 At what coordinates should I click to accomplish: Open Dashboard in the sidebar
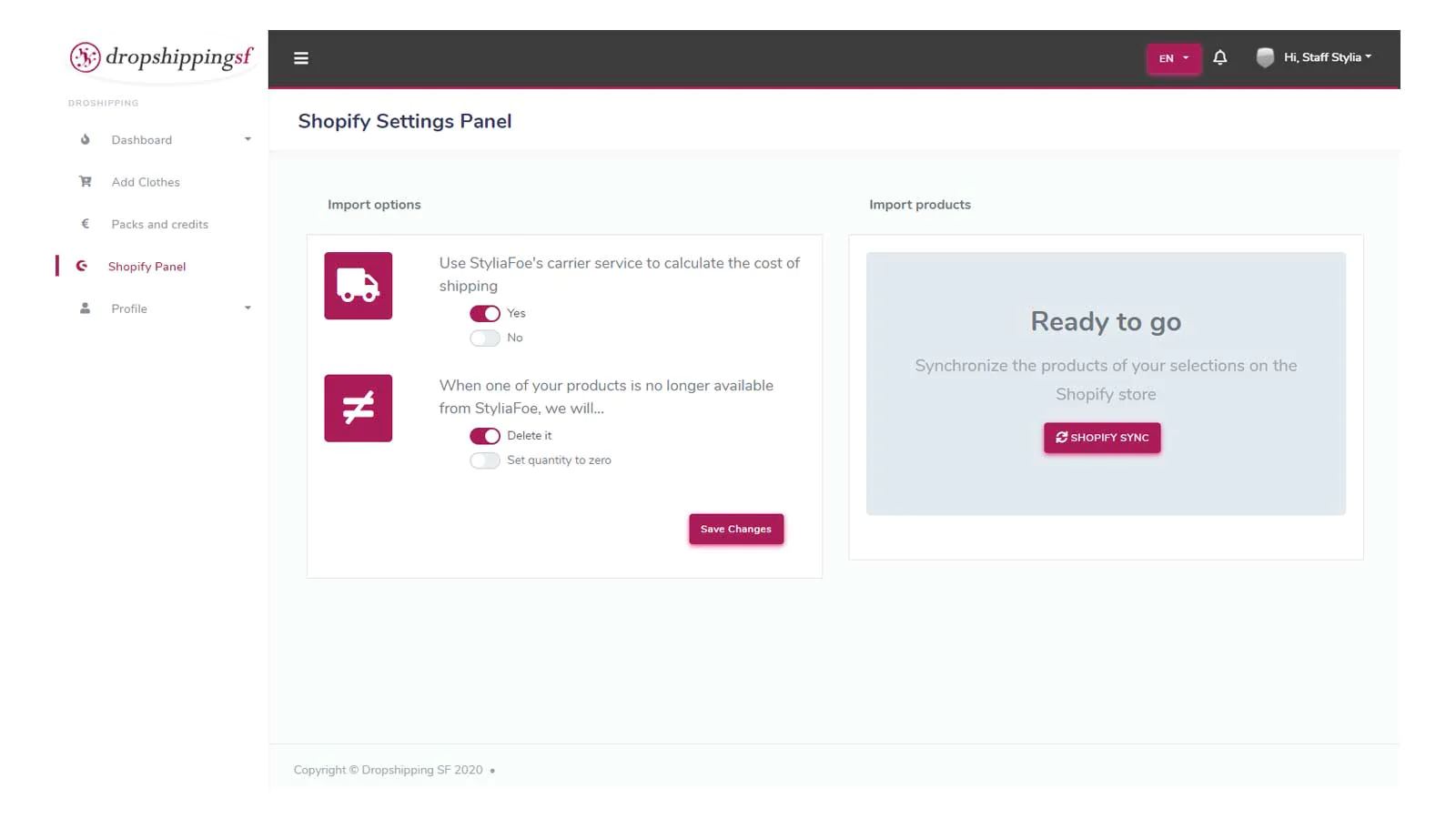(142, 140)
